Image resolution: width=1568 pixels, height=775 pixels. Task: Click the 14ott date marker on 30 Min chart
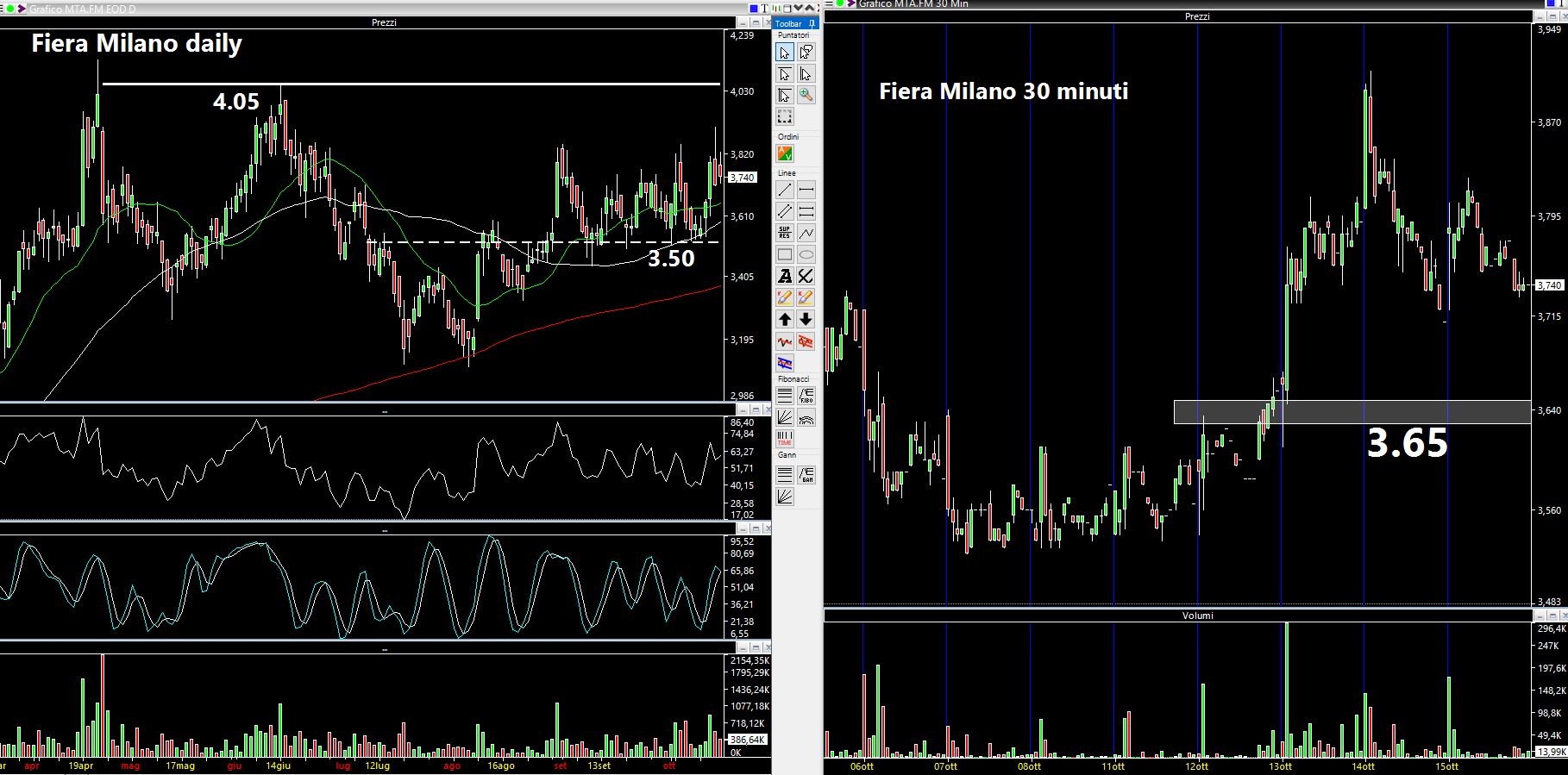1363,766
